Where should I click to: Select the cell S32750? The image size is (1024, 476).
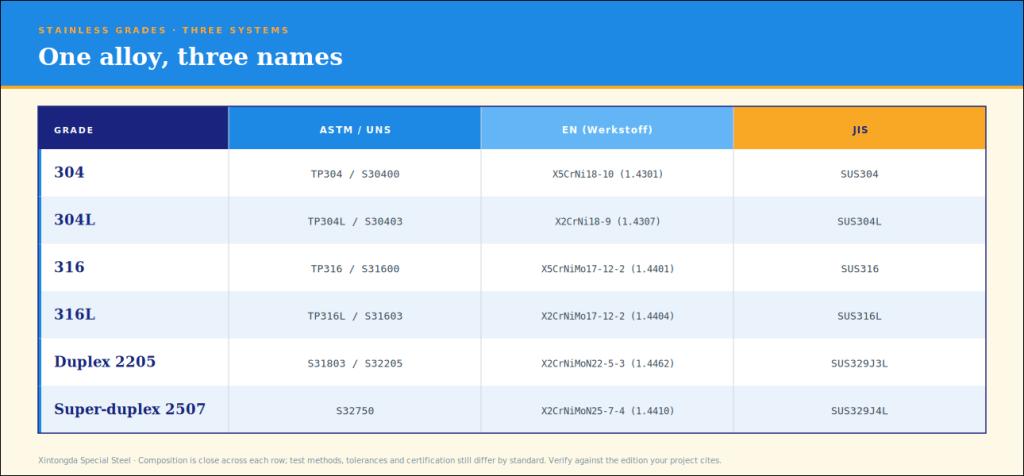coord(355,409)
